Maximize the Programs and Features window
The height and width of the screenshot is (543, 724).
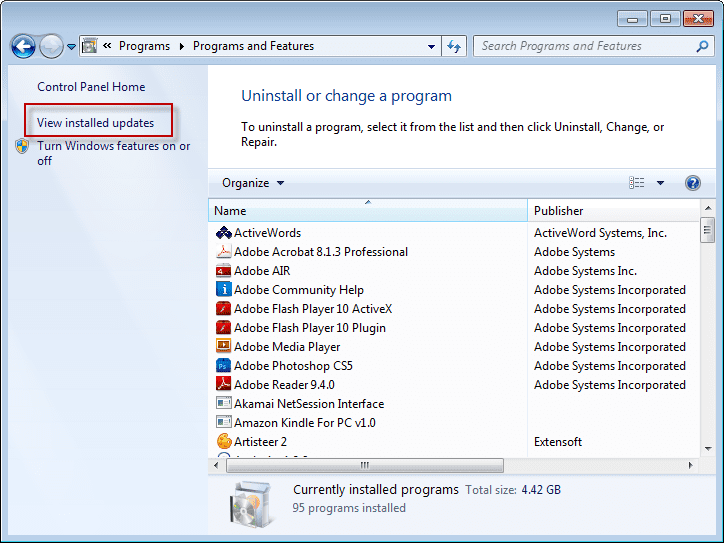(x=665, y=19)
